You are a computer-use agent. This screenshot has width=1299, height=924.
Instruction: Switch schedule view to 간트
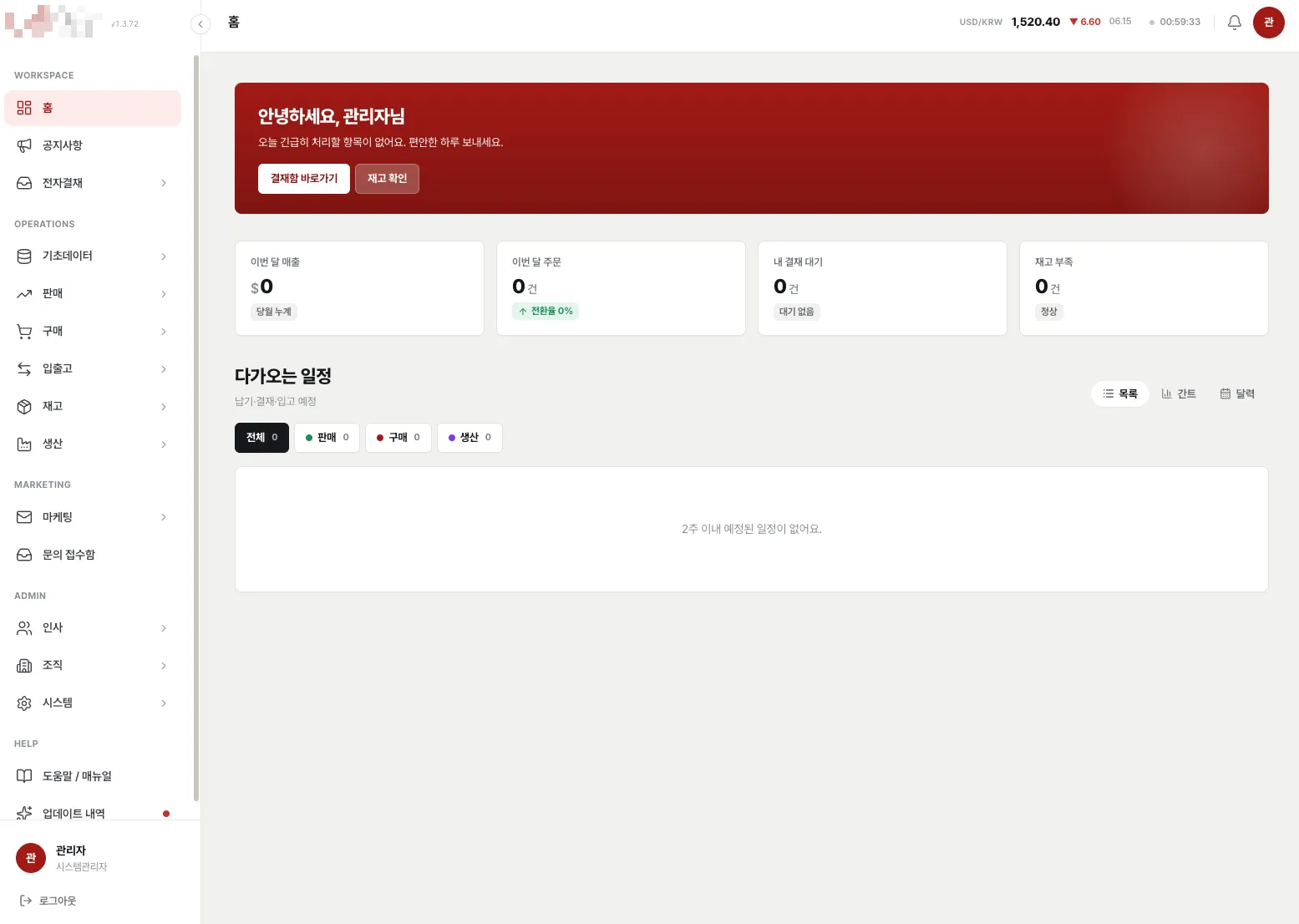coord(1179,393)
